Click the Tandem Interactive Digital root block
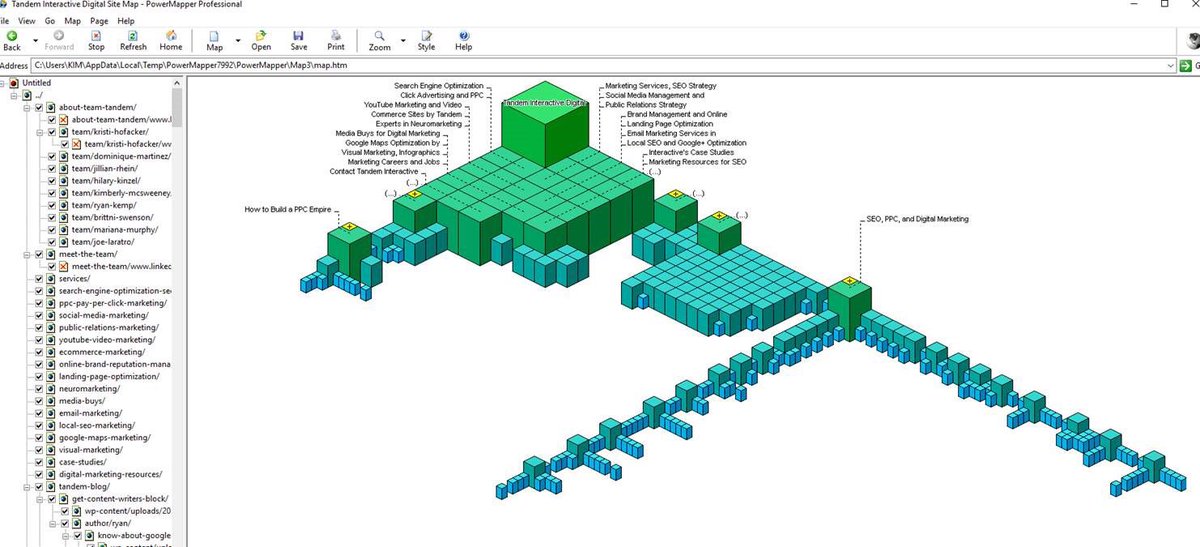The width and height of the screenshot is (1200, 547). tap(543, 125)
